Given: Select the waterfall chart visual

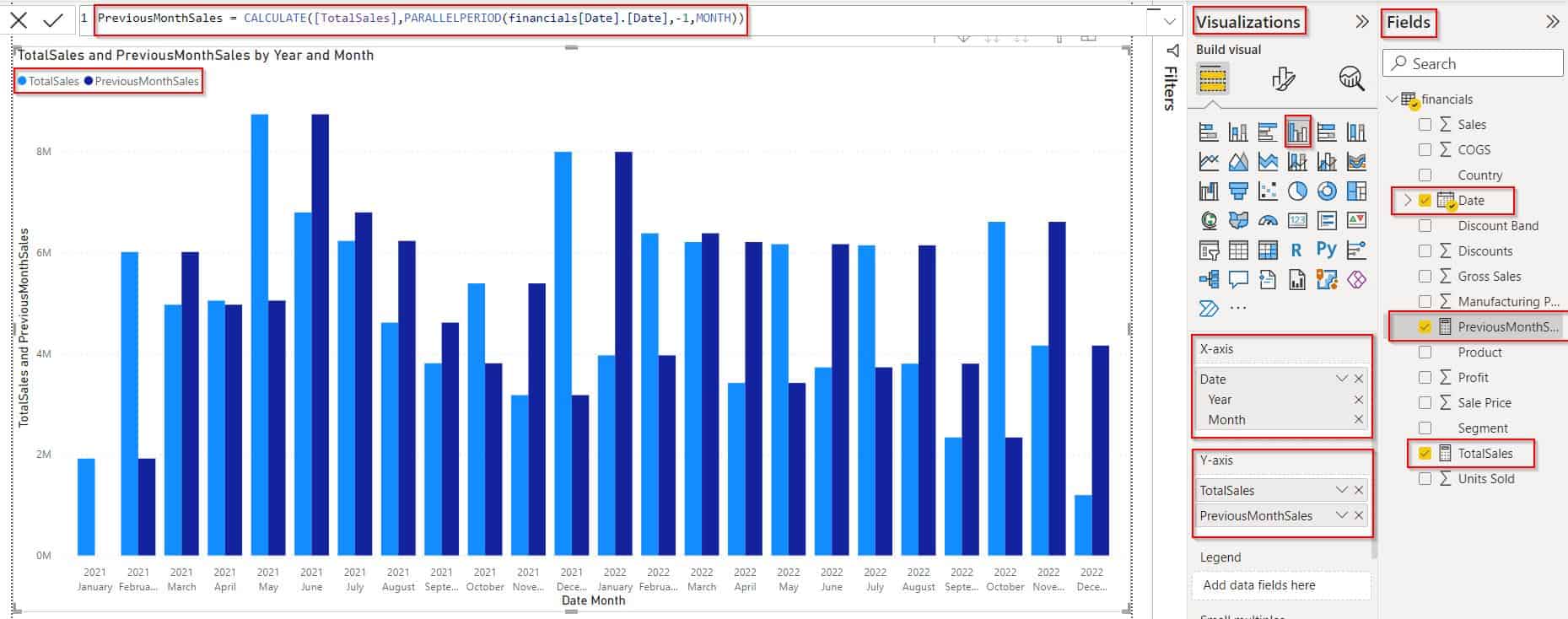Looking at the screenshot, I should tap(1209, 191).
